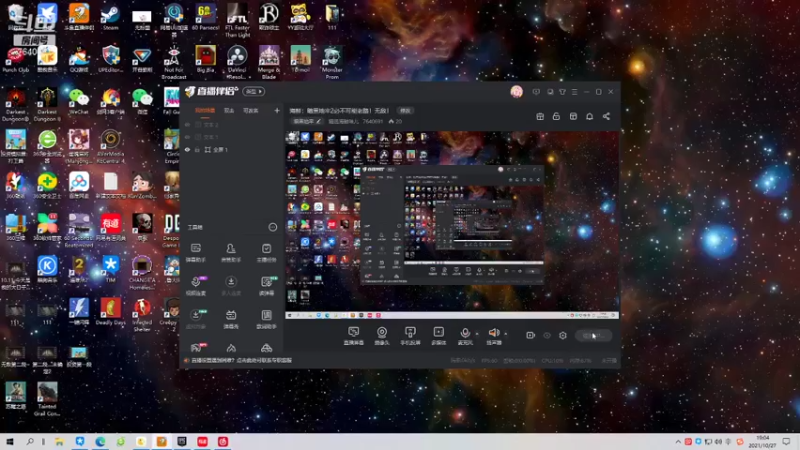
Task: Switch to the third scene tab
Action: tap(251, 111)
